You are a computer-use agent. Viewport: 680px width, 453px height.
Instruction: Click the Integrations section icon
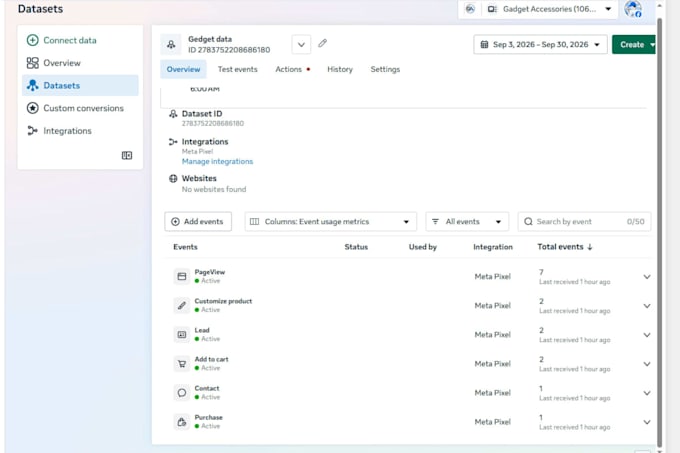tap(173, 142)
